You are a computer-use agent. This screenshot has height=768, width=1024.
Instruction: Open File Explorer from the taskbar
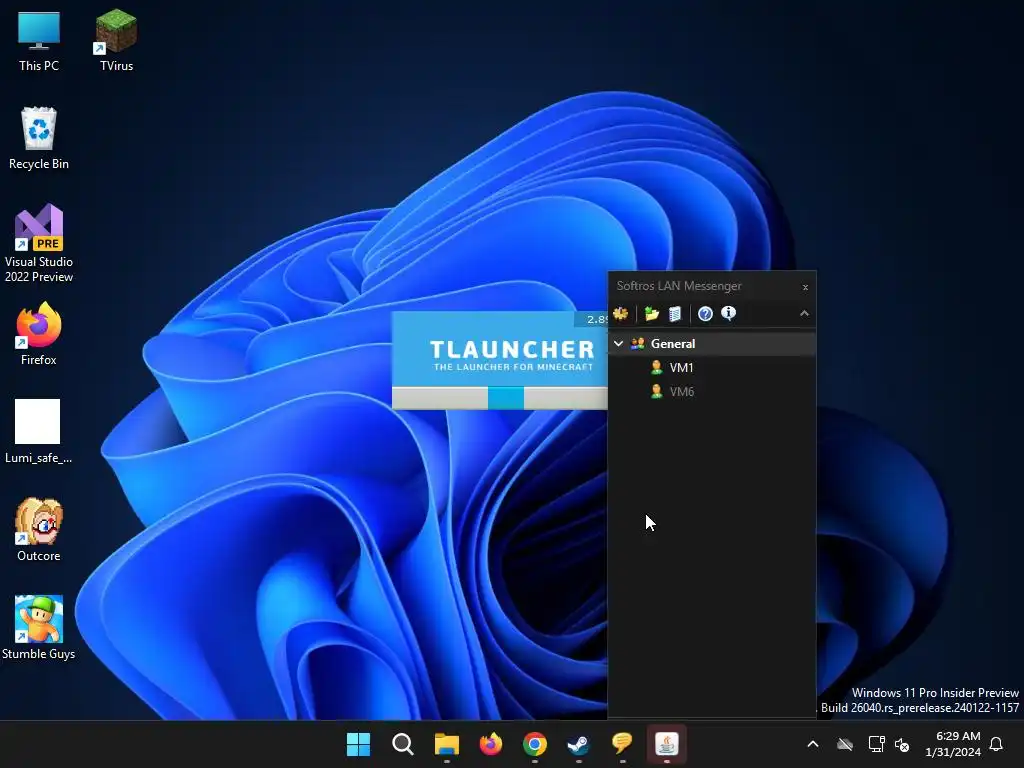pos(447,744)
